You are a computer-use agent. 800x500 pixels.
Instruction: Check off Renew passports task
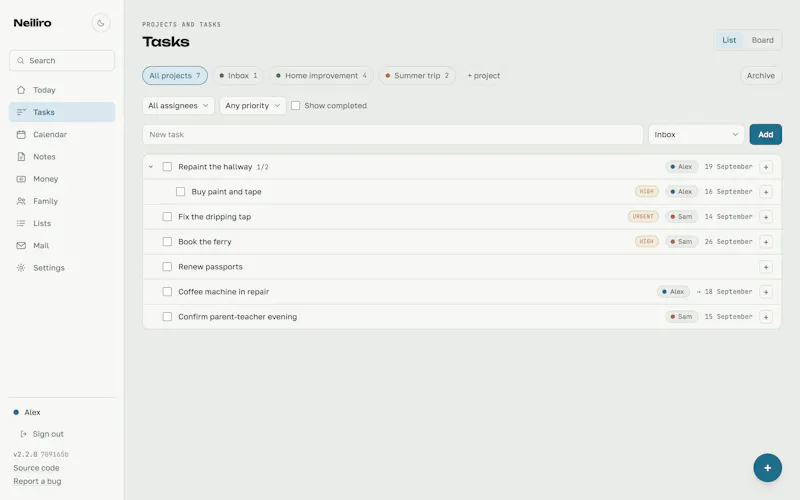click(x=167, y=267)
